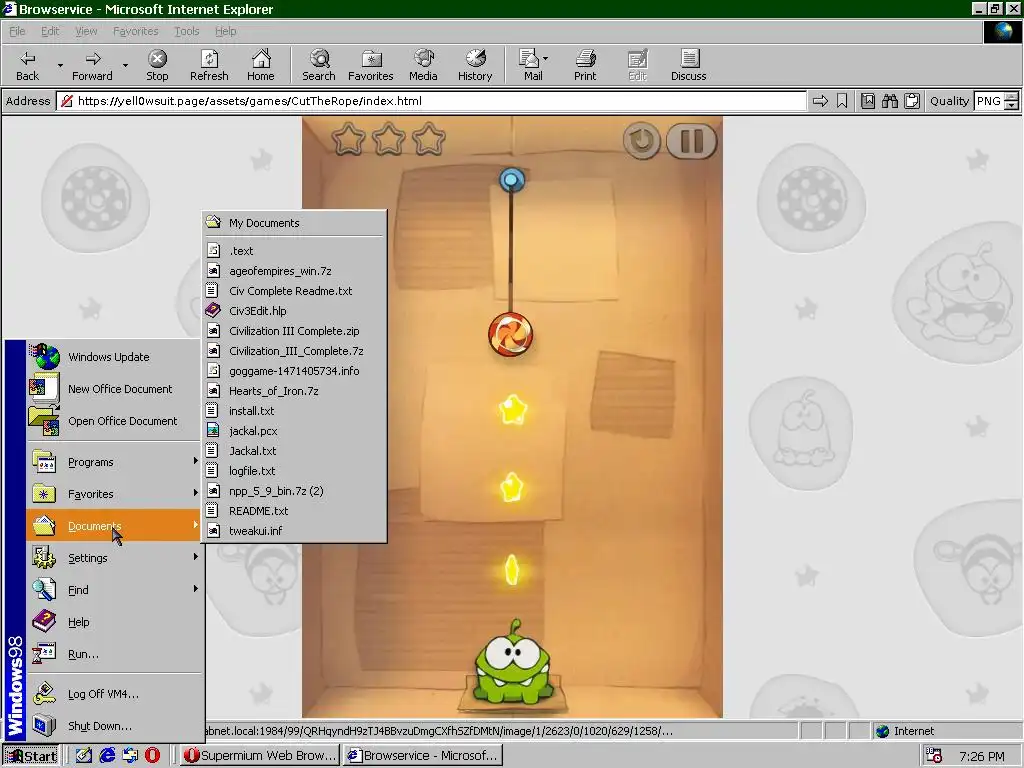Select Documents in Start menu
This screenshot has width=1024, height=768.
pyautogui.click(x=113, y=526)
